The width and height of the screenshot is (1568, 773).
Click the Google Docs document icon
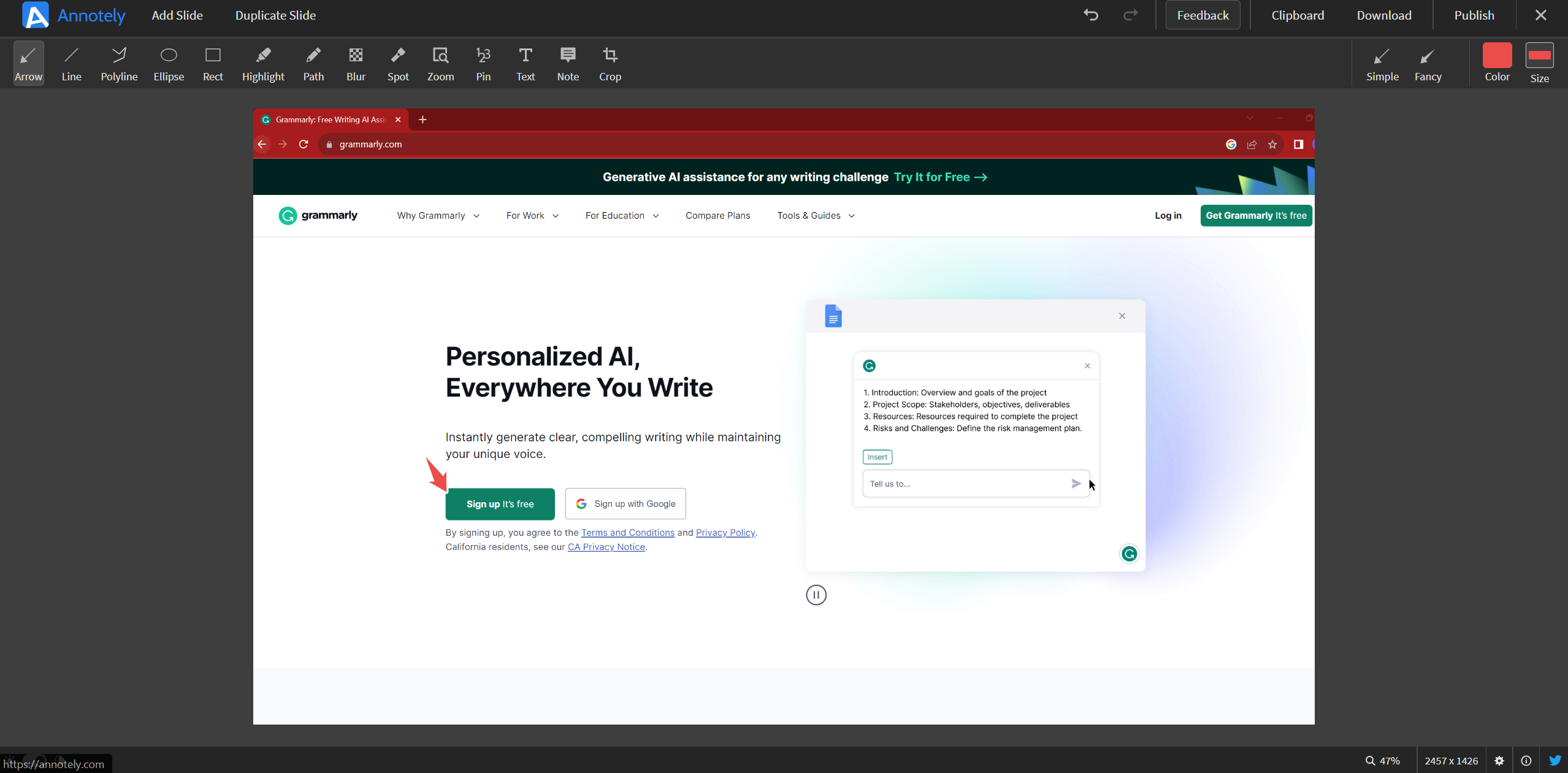point(833,316)
